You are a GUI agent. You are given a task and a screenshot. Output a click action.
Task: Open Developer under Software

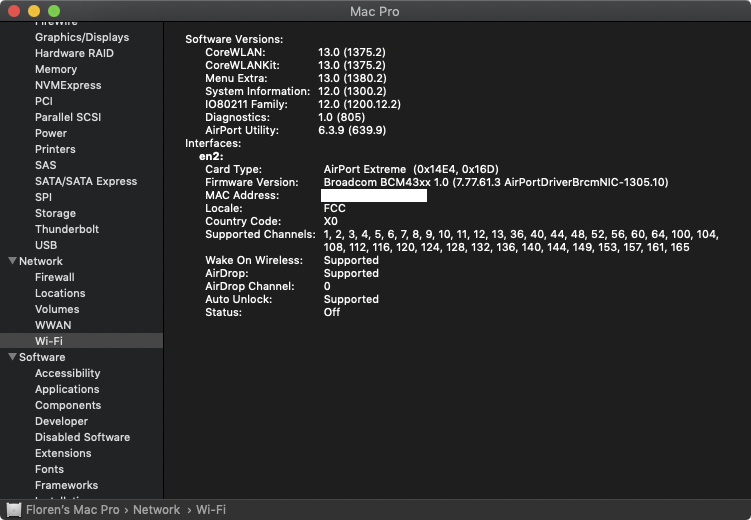coord(61,421)
